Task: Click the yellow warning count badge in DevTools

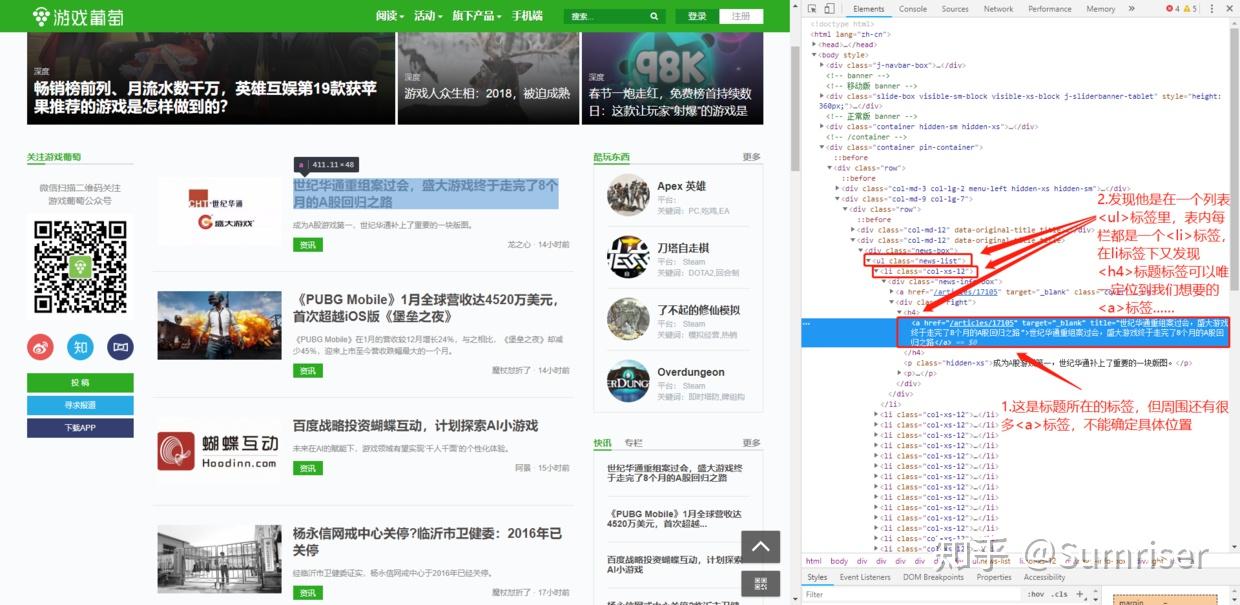Action: tap(1190, 9)
